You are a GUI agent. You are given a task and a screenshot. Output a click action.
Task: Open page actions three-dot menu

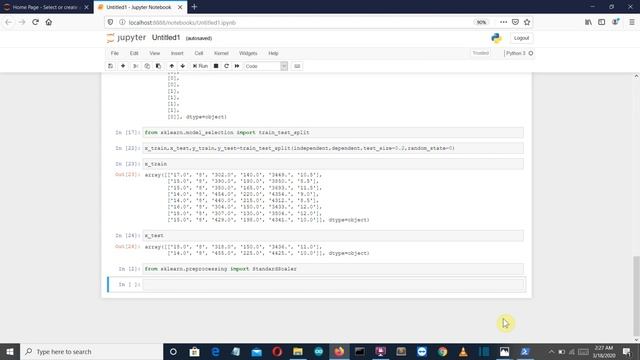(x=503, y=22)
